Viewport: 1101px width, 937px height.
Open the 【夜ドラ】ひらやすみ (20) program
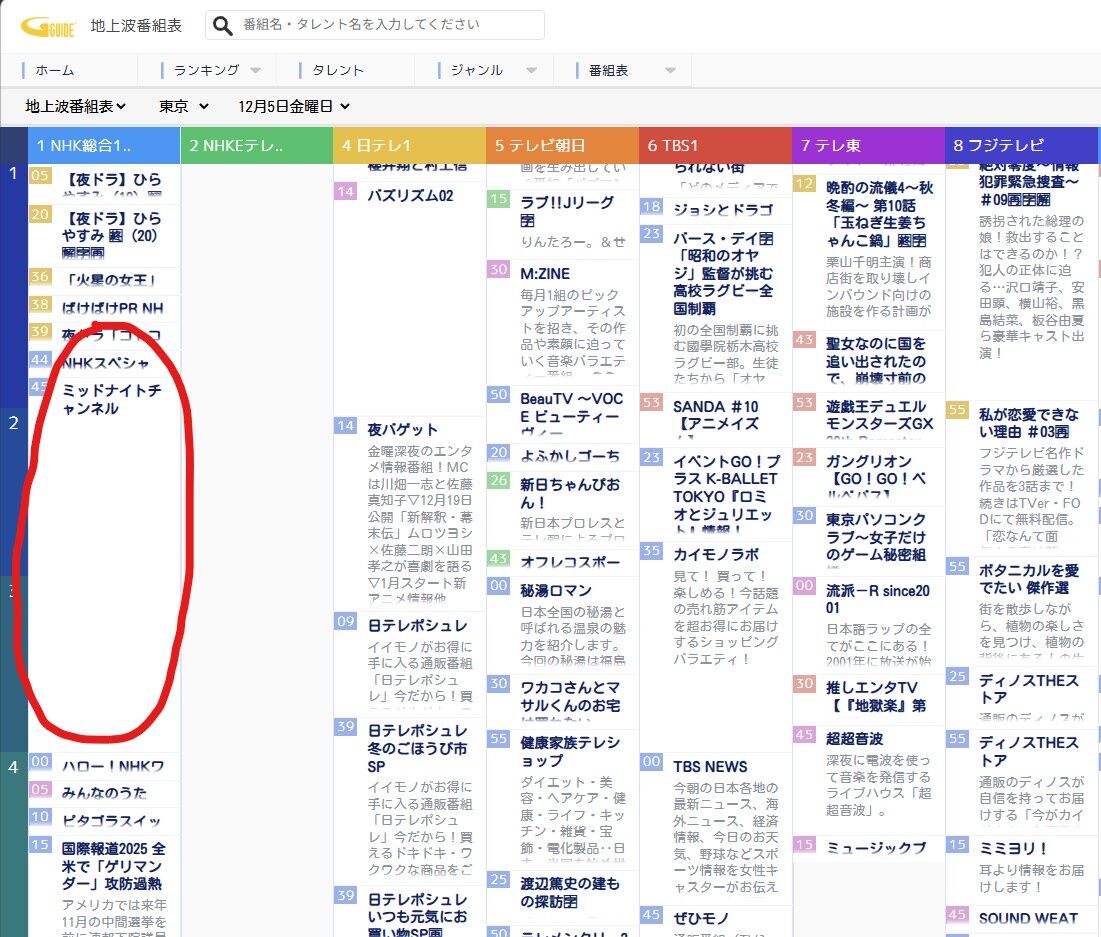112,235
